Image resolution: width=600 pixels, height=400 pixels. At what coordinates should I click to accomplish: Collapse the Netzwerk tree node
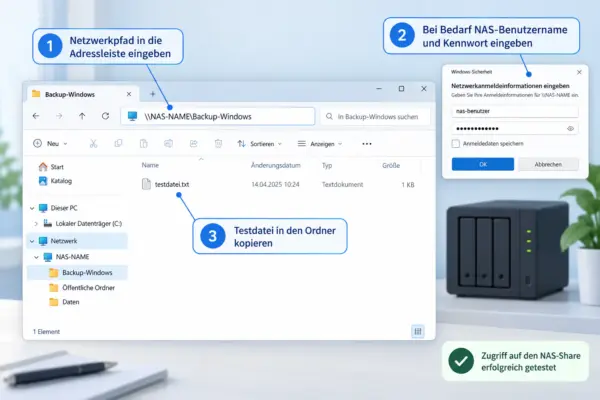coord(32,241)
